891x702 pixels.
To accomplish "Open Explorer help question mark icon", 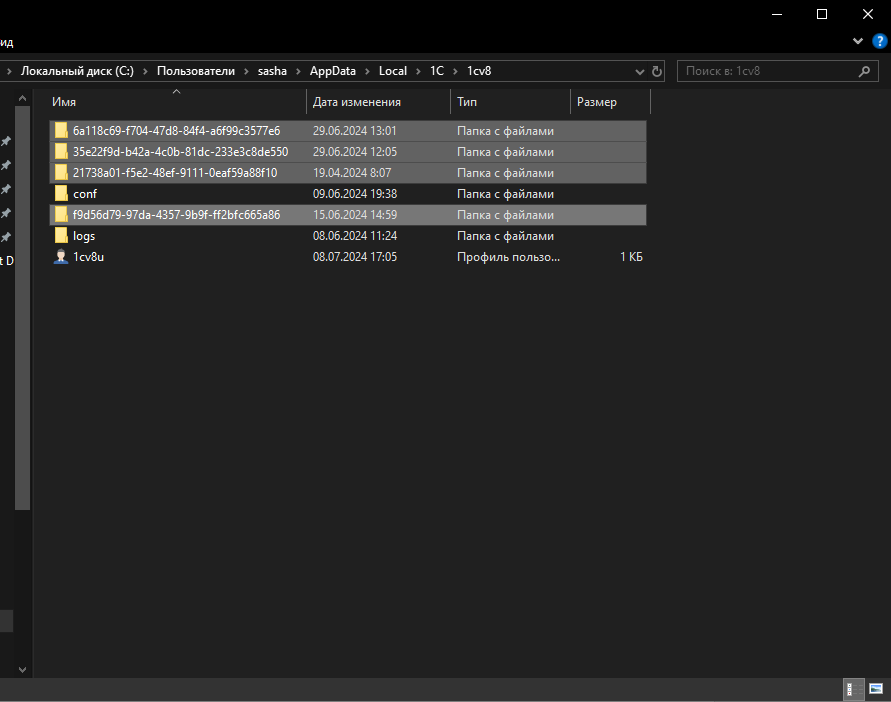I will 880,41.
